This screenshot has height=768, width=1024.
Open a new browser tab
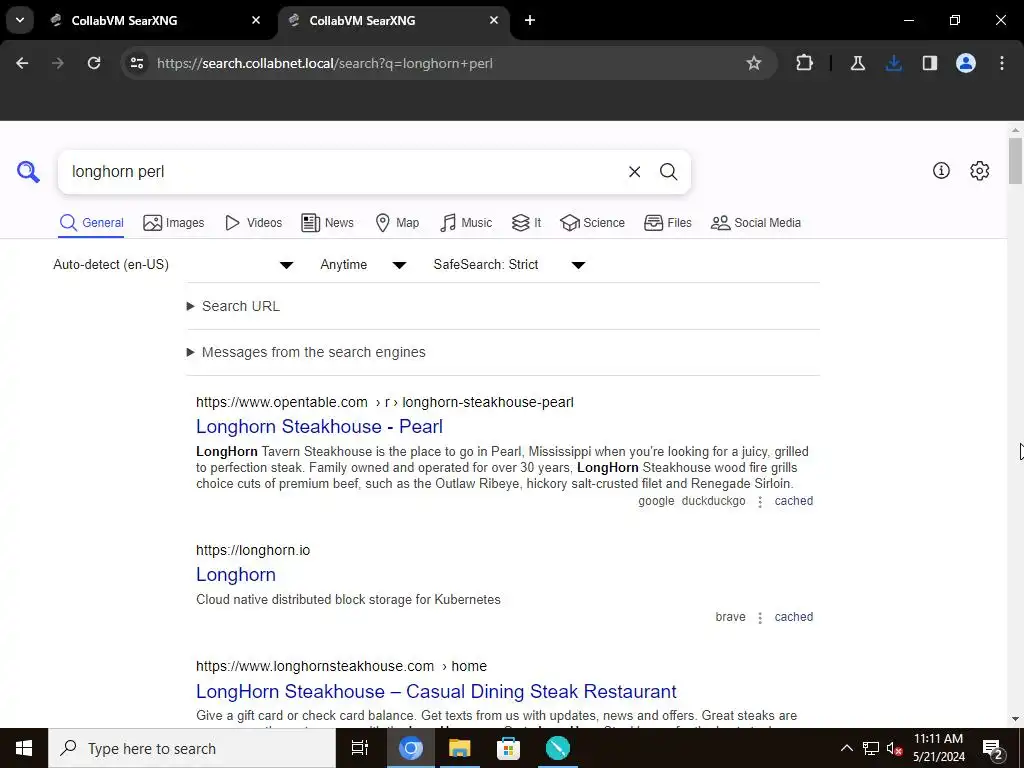point(530,20)
